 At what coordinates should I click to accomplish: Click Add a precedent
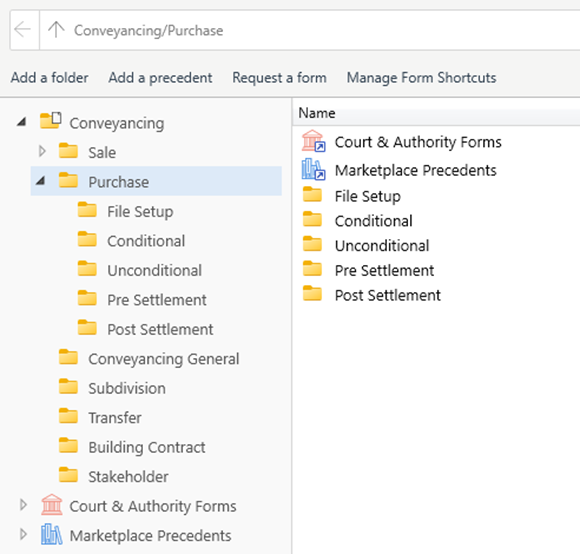pyautogui.click(x=160, y=78)
